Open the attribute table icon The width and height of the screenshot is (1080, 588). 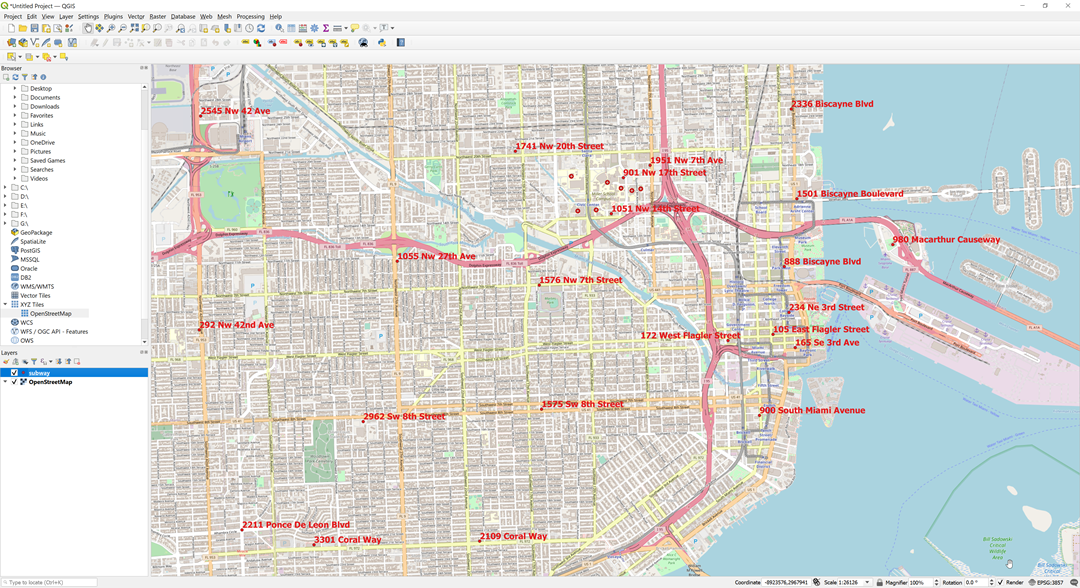click(x=291, y=28)
